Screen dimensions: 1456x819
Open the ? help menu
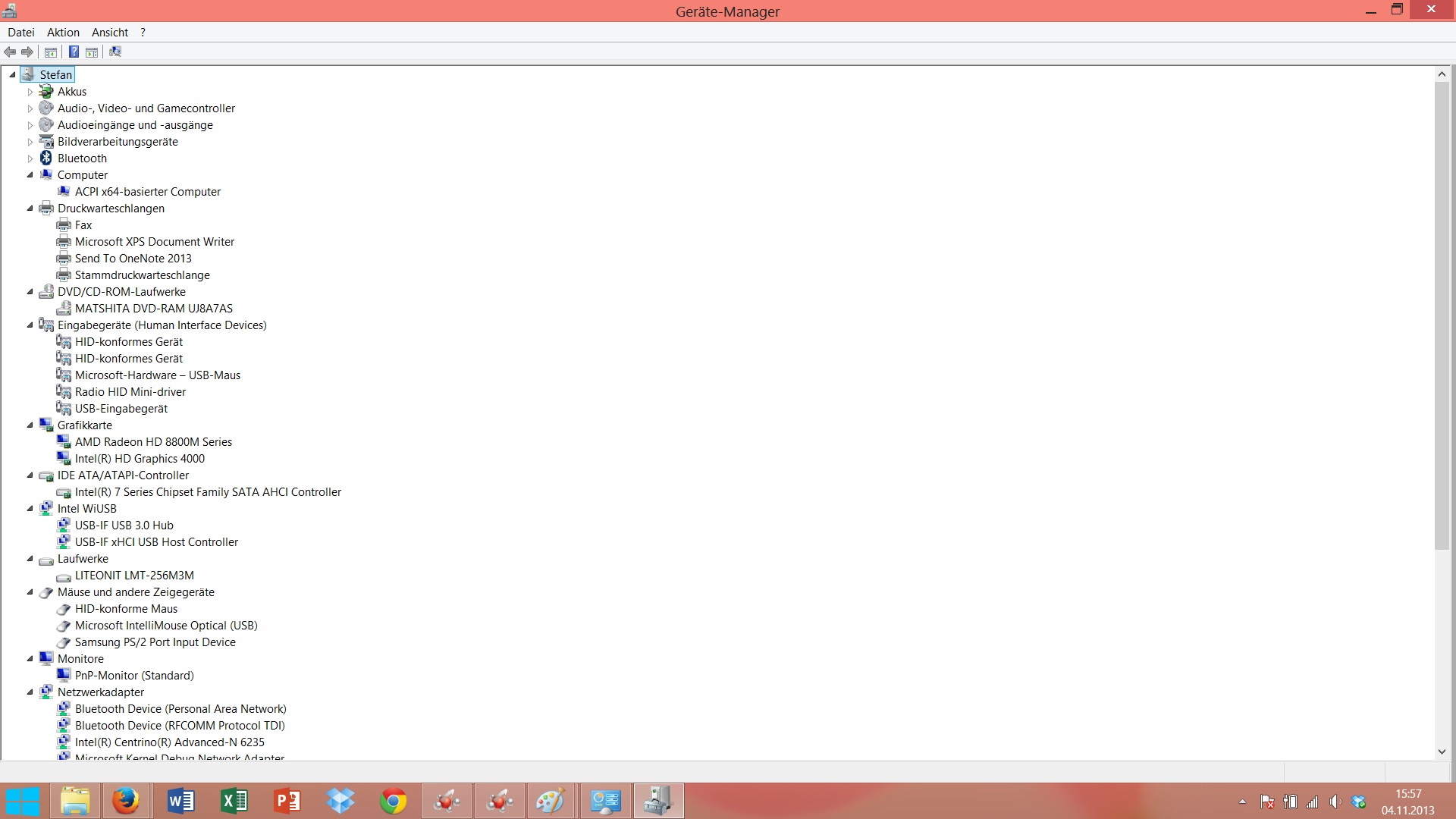click(143, 33)
